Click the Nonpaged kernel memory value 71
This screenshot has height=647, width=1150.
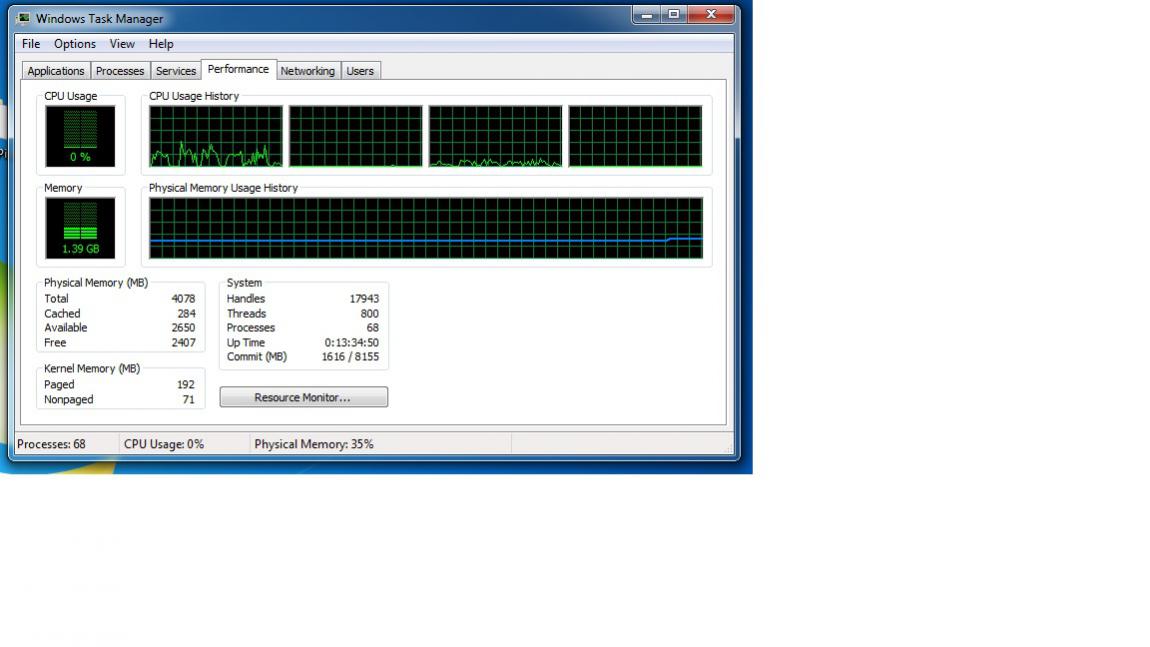188,400
